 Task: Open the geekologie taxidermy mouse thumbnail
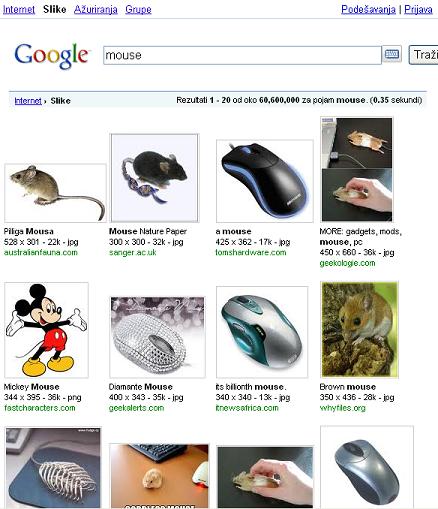(357, 169)
